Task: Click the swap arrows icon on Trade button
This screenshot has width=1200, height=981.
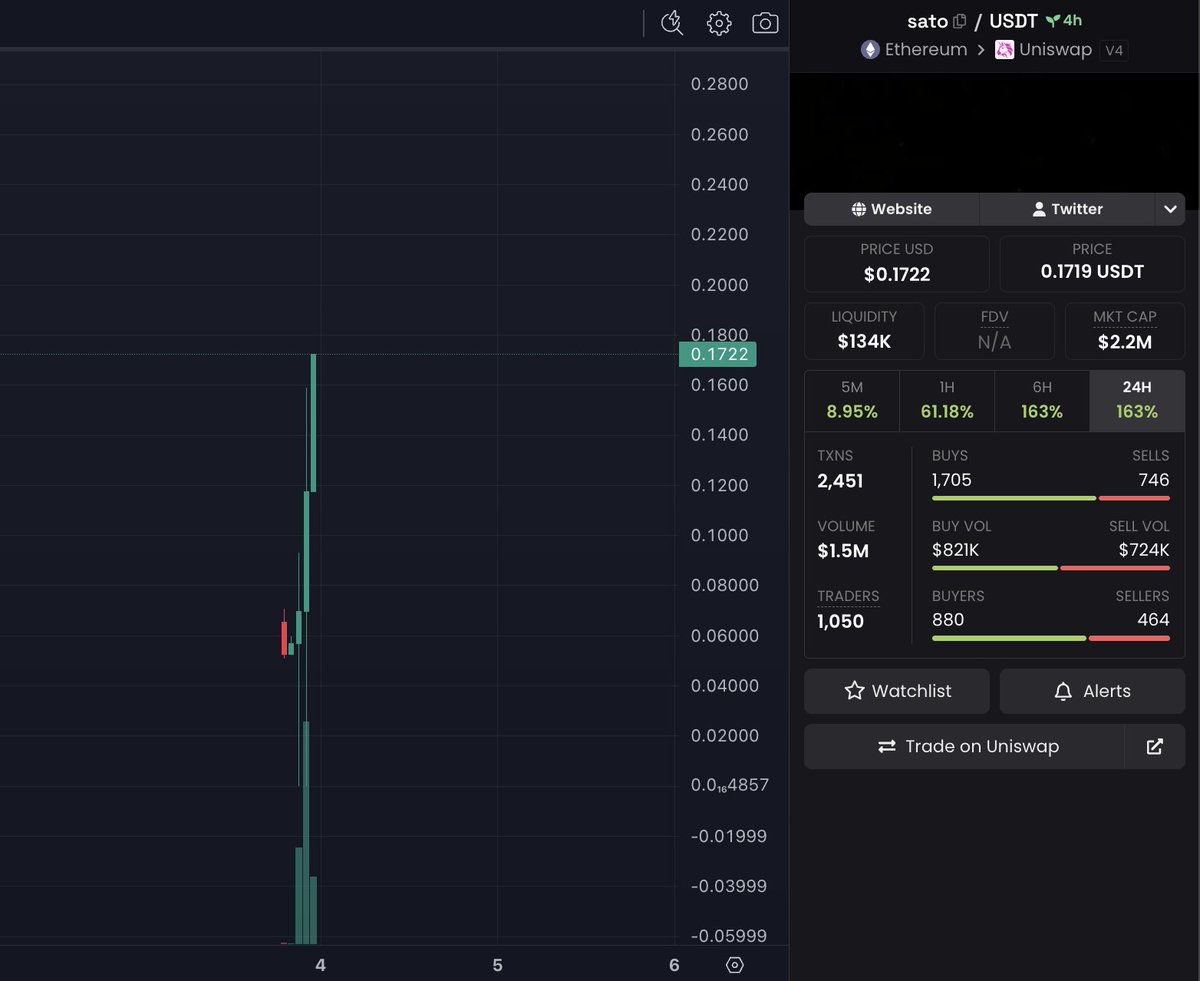Action: point(887,746)
